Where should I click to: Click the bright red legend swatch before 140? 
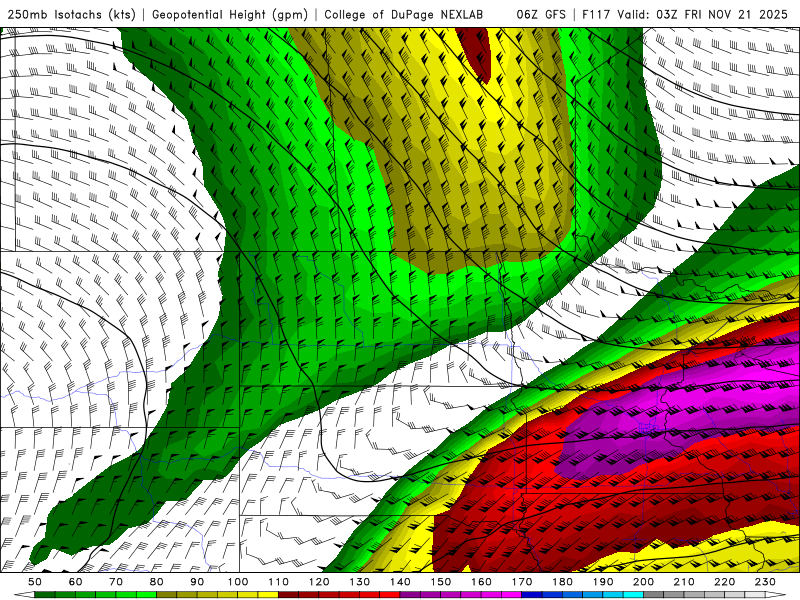tap(390, 594)
